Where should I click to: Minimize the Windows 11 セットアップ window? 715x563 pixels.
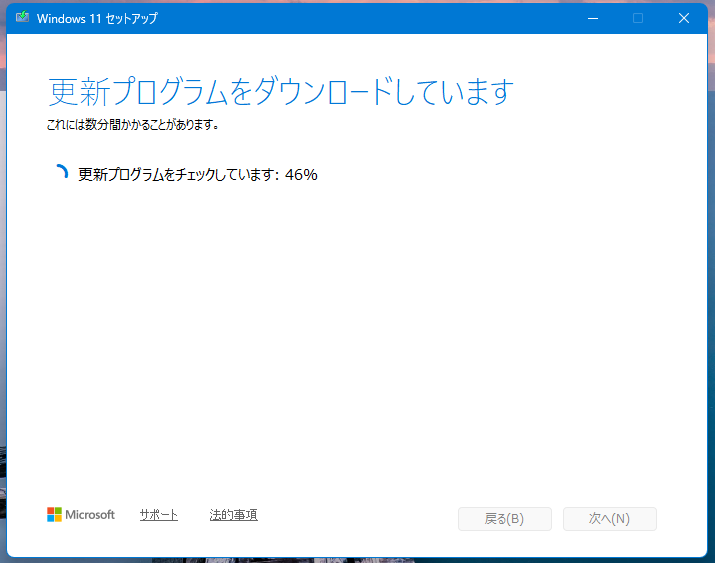pyautogui.click(x=591, y=18)
